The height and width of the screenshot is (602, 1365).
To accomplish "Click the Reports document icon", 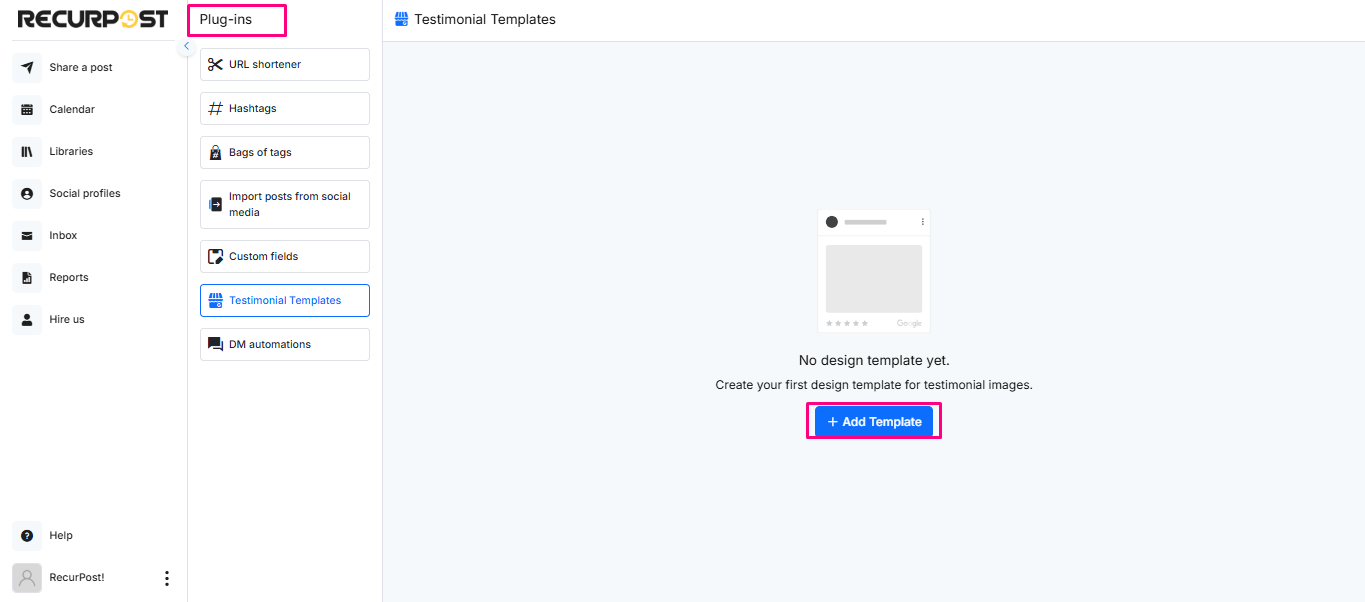I will 27,278.
